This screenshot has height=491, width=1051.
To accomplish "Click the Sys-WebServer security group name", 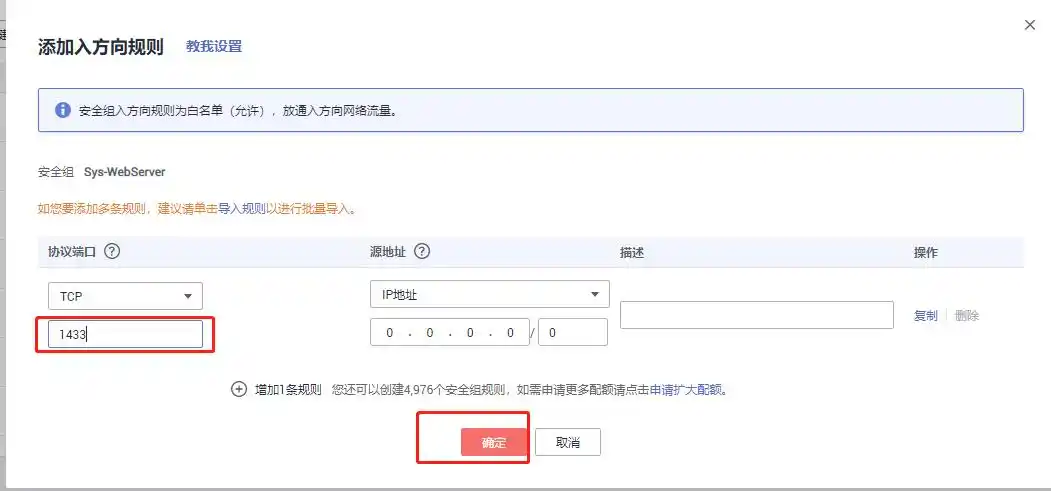I will (x=125, y=171).
